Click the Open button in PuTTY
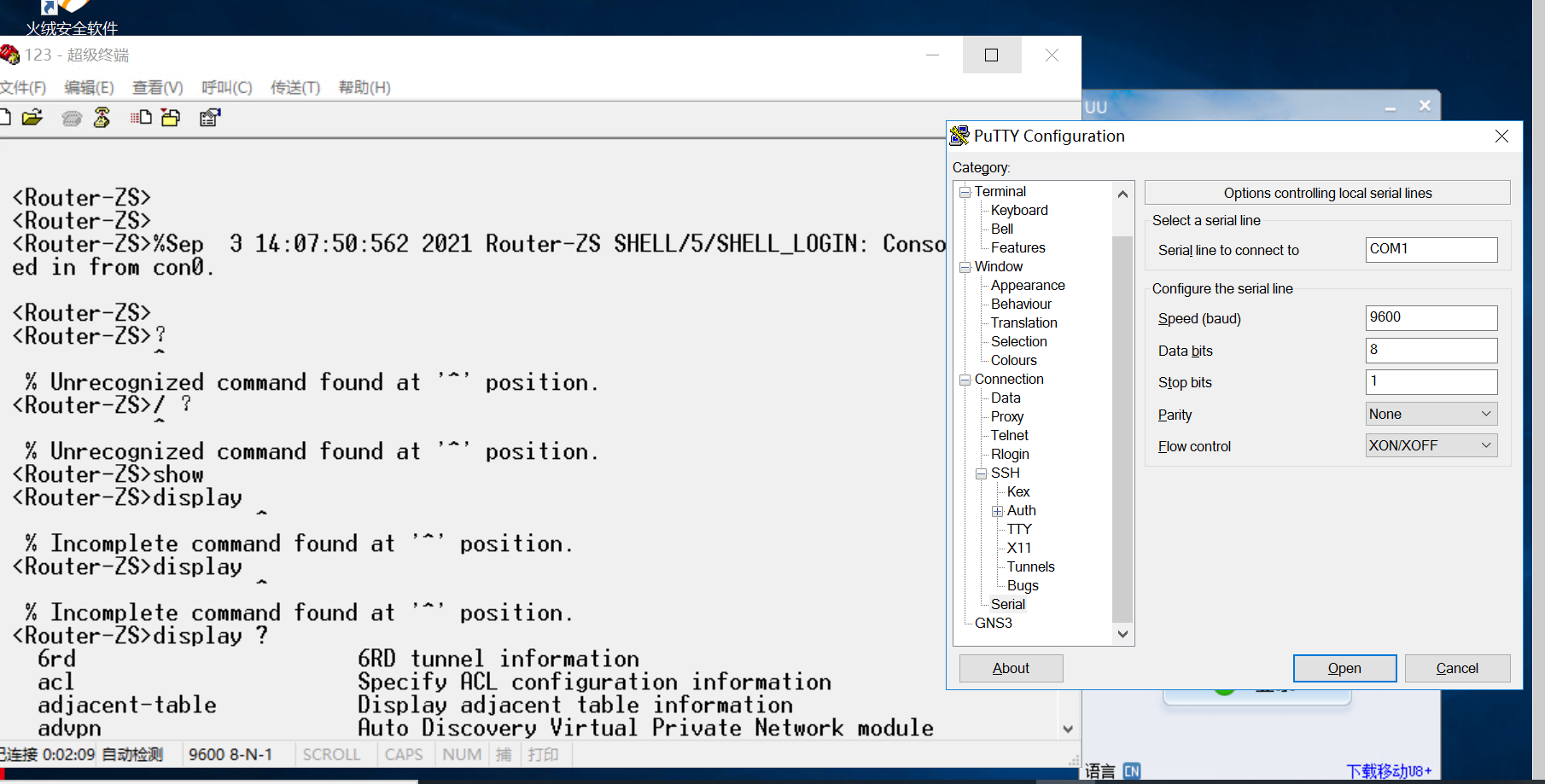 [1345, 668]
